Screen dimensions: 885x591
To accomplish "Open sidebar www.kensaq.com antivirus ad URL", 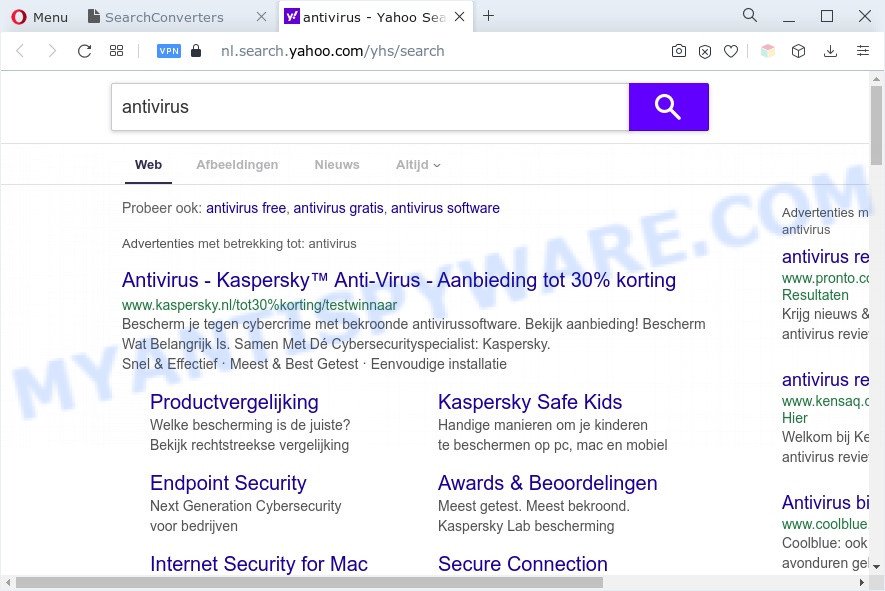I will 825,401.
